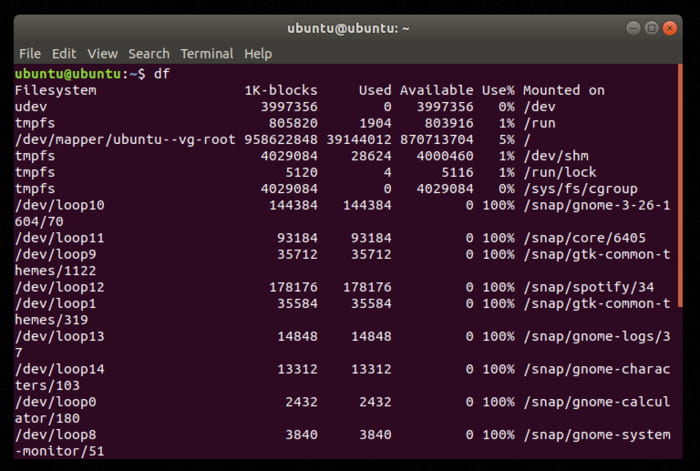The width and height of the screenshot is (700, 471).
Task: Open the File menu
Action: [x=30, y=53]
